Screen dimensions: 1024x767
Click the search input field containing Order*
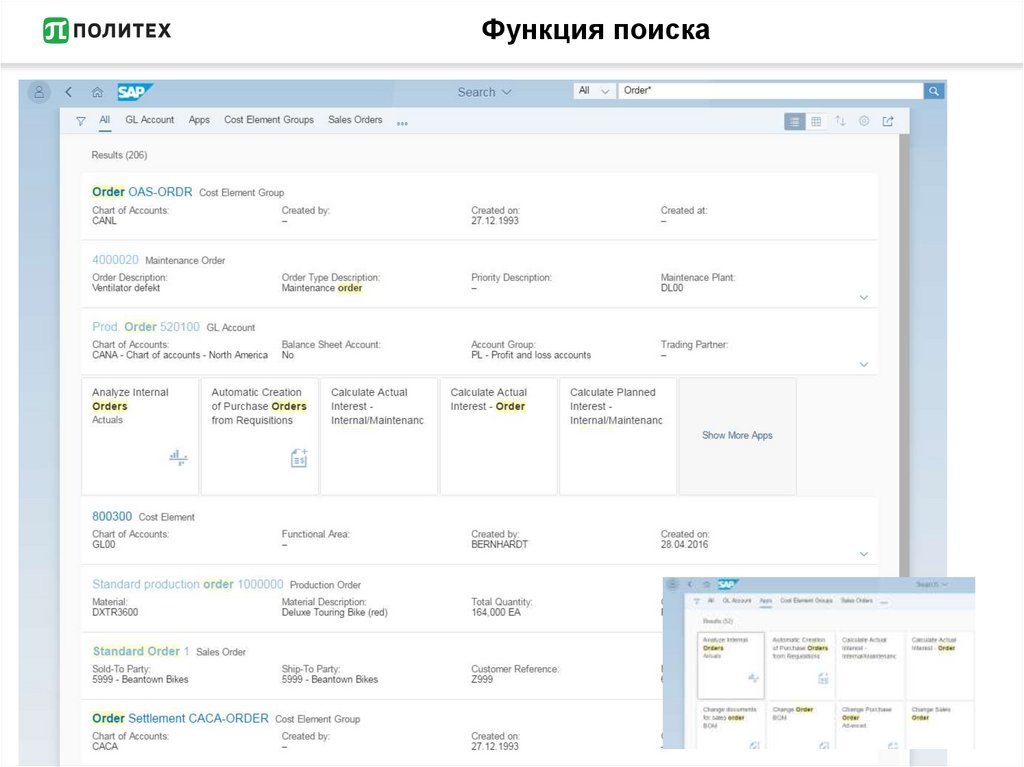770,91
